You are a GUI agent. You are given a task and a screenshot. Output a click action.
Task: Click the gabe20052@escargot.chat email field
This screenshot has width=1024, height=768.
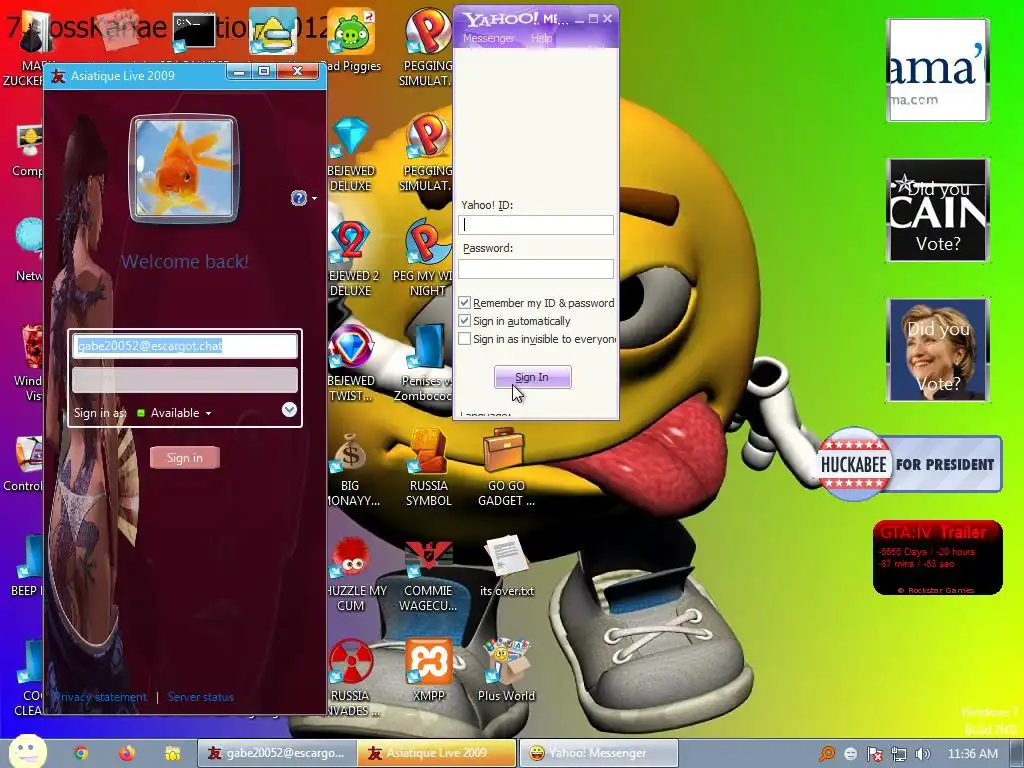coord(185,346)
